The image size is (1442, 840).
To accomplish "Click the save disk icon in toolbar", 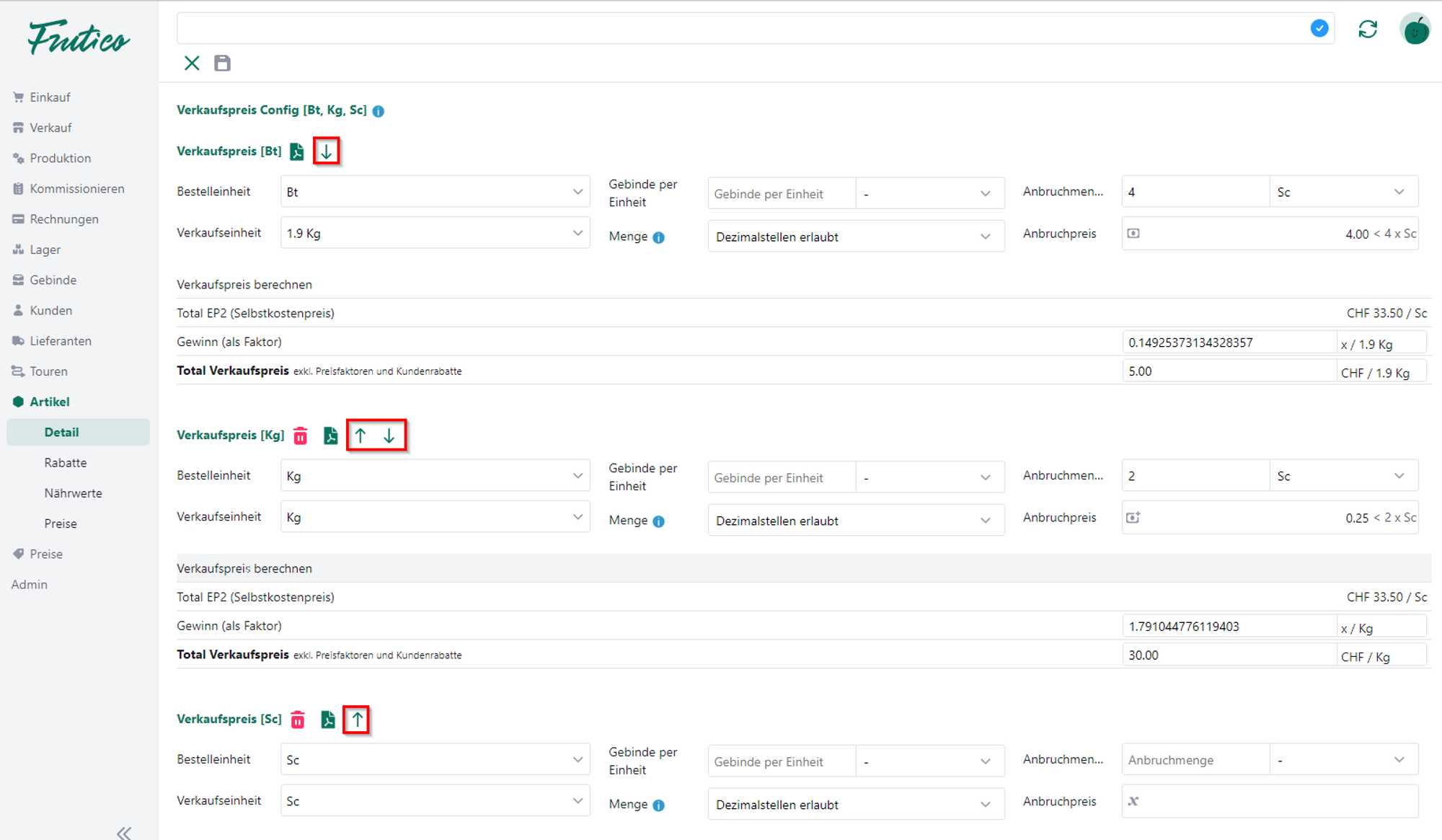I will coord(222,63).
